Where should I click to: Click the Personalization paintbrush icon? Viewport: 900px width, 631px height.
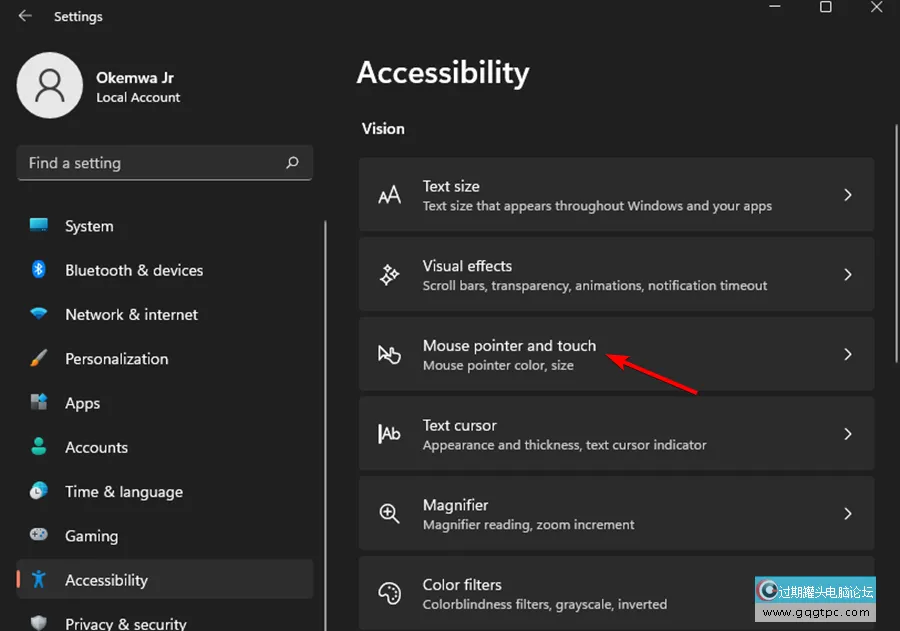click(x=39, y=358)
